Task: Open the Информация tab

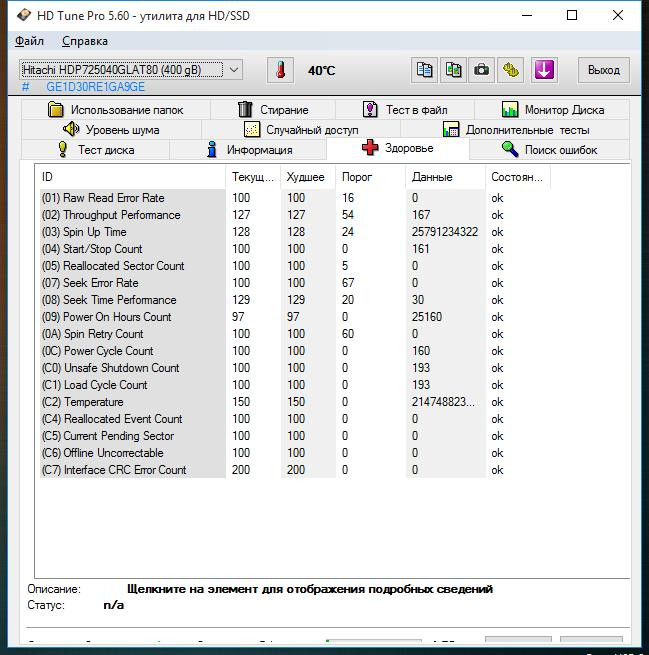Action: [248, 150]
